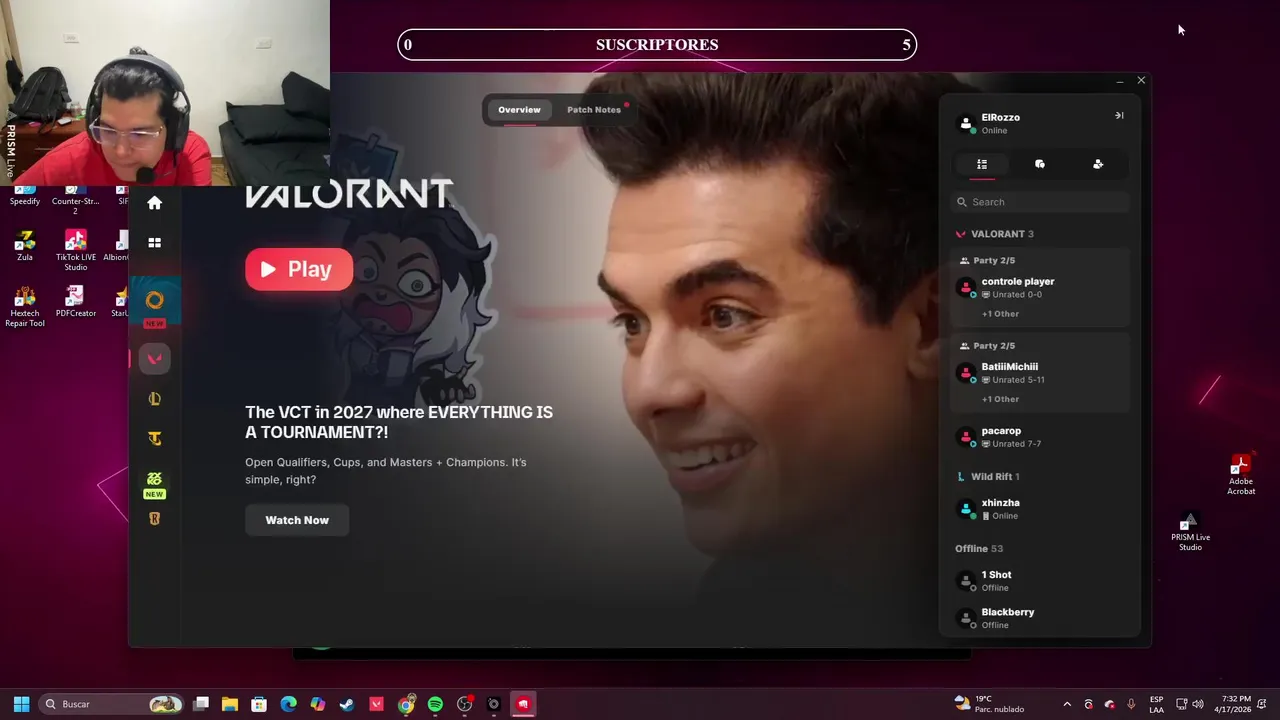Open the Valorant taskbar icon
The image size is (1280, 720).
point(376,704)
